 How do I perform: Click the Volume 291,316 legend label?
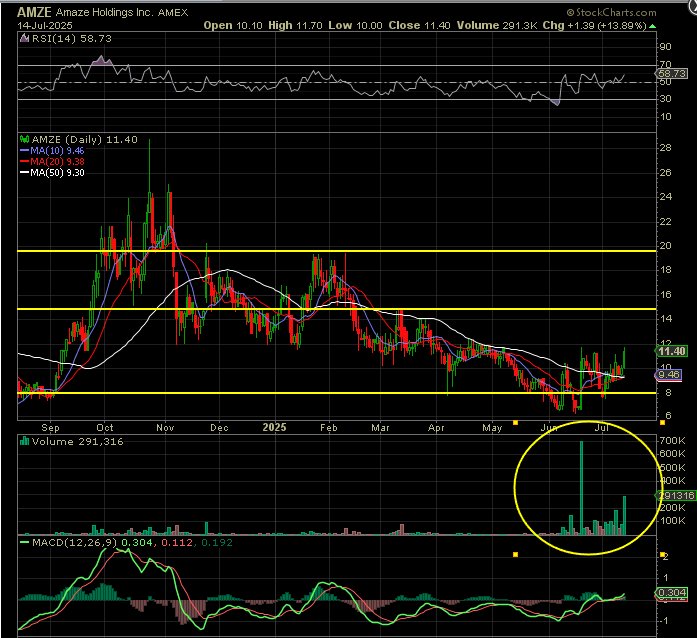[77, 441]
